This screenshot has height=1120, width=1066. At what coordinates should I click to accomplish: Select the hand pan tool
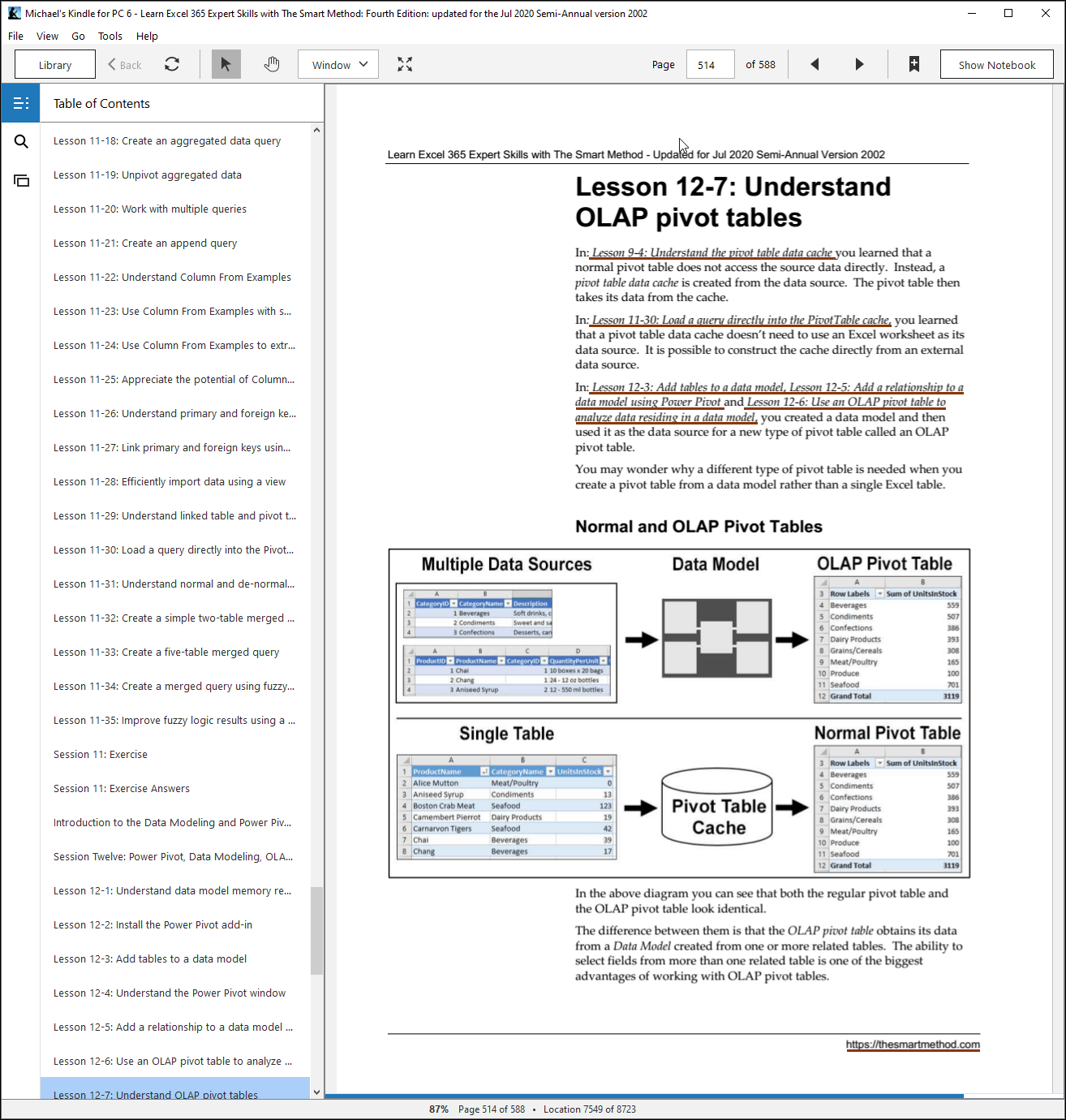272,64
